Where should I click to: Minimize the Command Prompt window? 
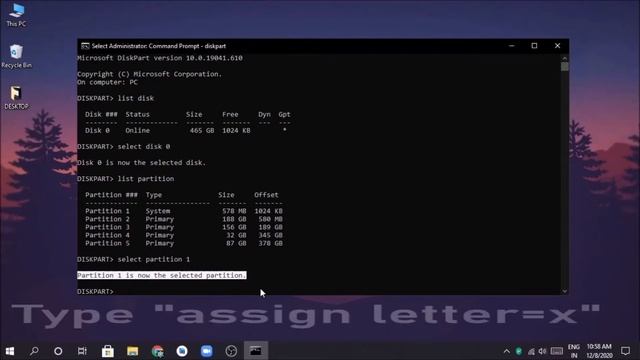511,46
